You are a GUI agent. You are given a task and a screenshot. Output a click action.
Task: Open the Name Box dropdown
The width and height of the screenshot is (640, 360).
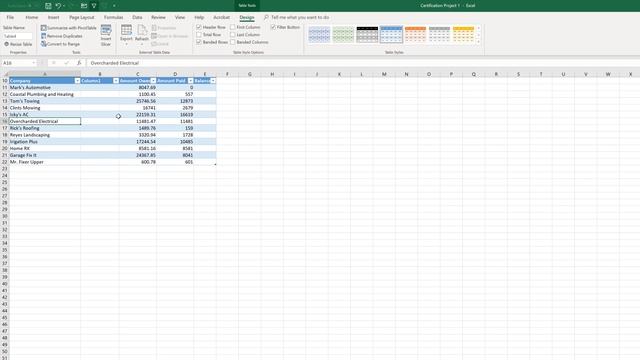(x=33, y=63)
